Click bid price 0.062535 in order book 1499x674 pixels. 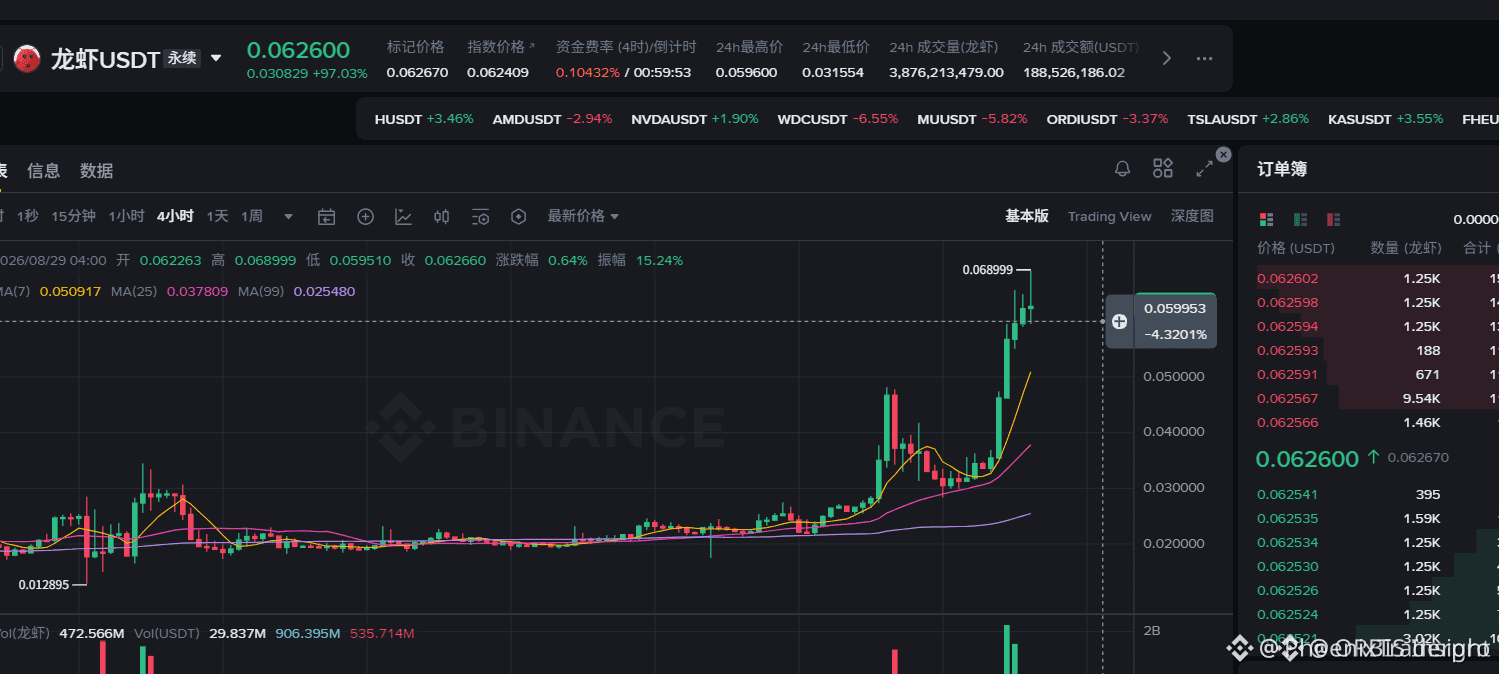click(x=1287, y=519)
